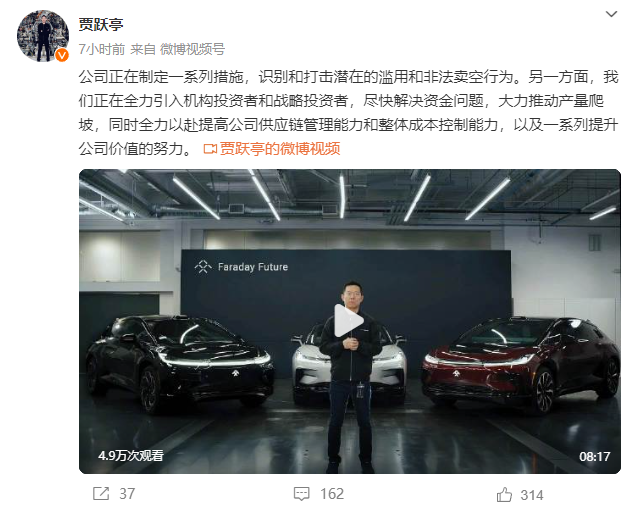Open the 贾跃亭的微博视频 link

coord(280,149)
